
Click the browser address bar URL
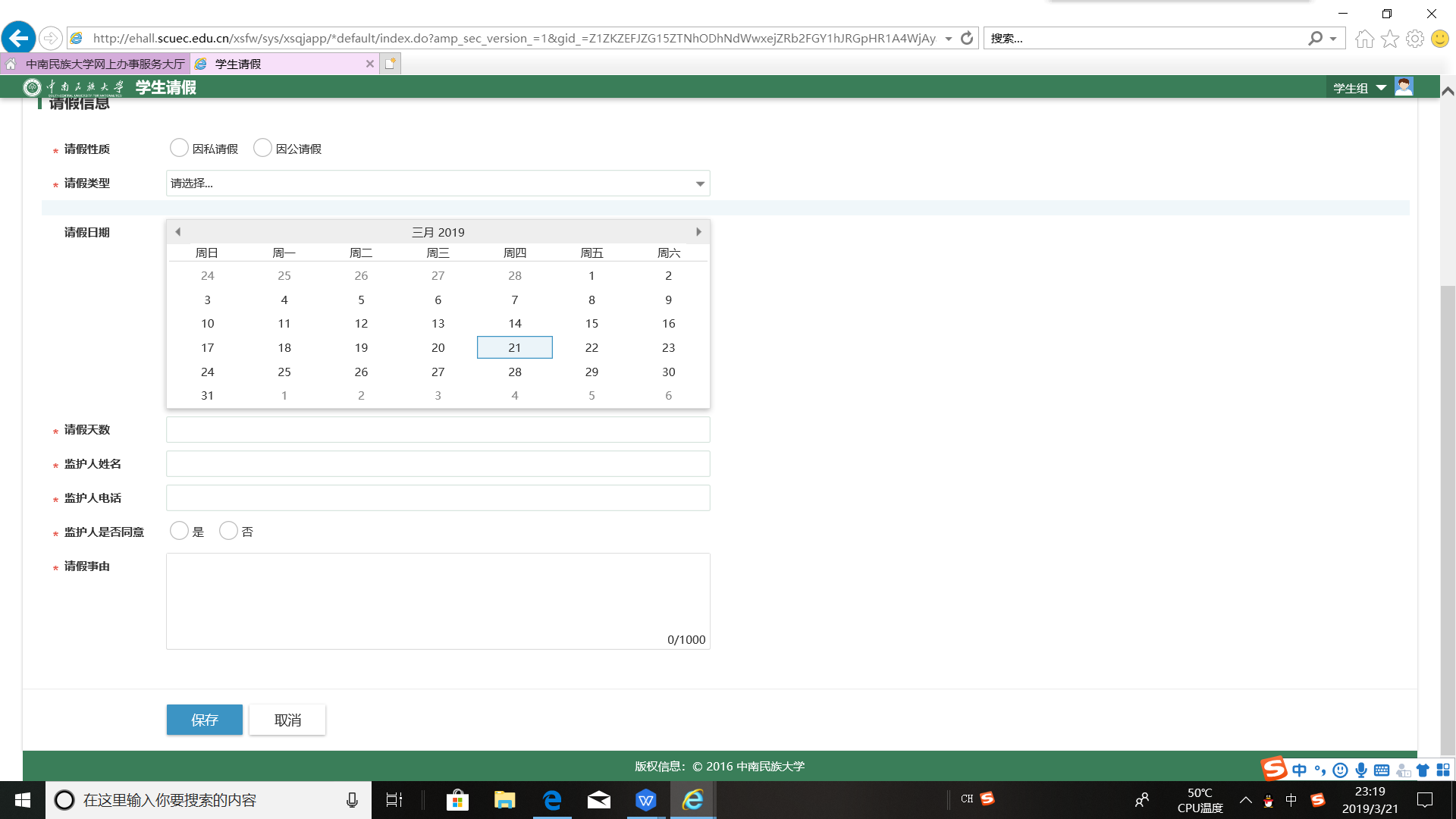coord(514,39)
